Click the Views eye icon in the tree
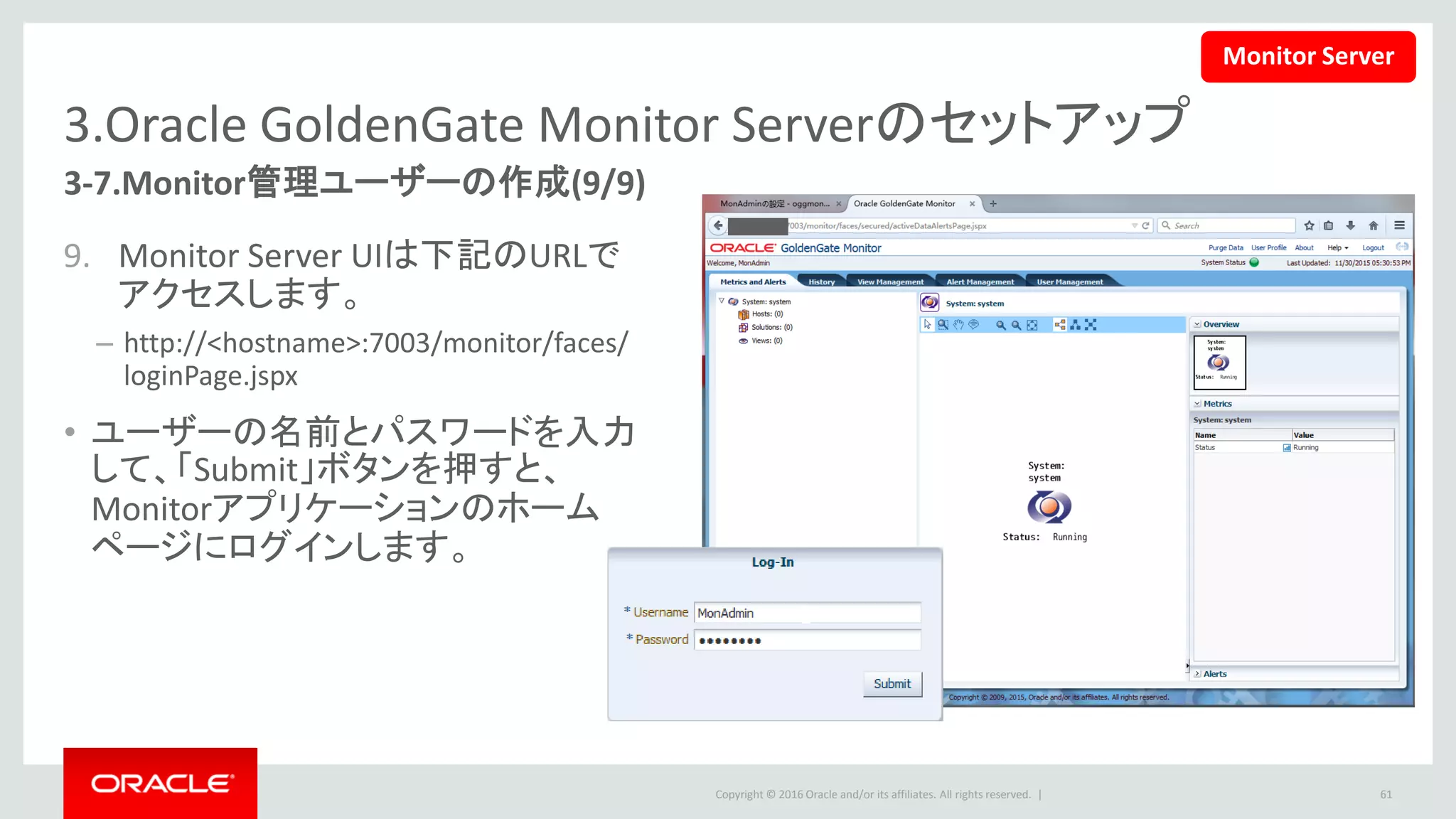The height and width of the screenshot is (819, 1456). coord(744,341)
